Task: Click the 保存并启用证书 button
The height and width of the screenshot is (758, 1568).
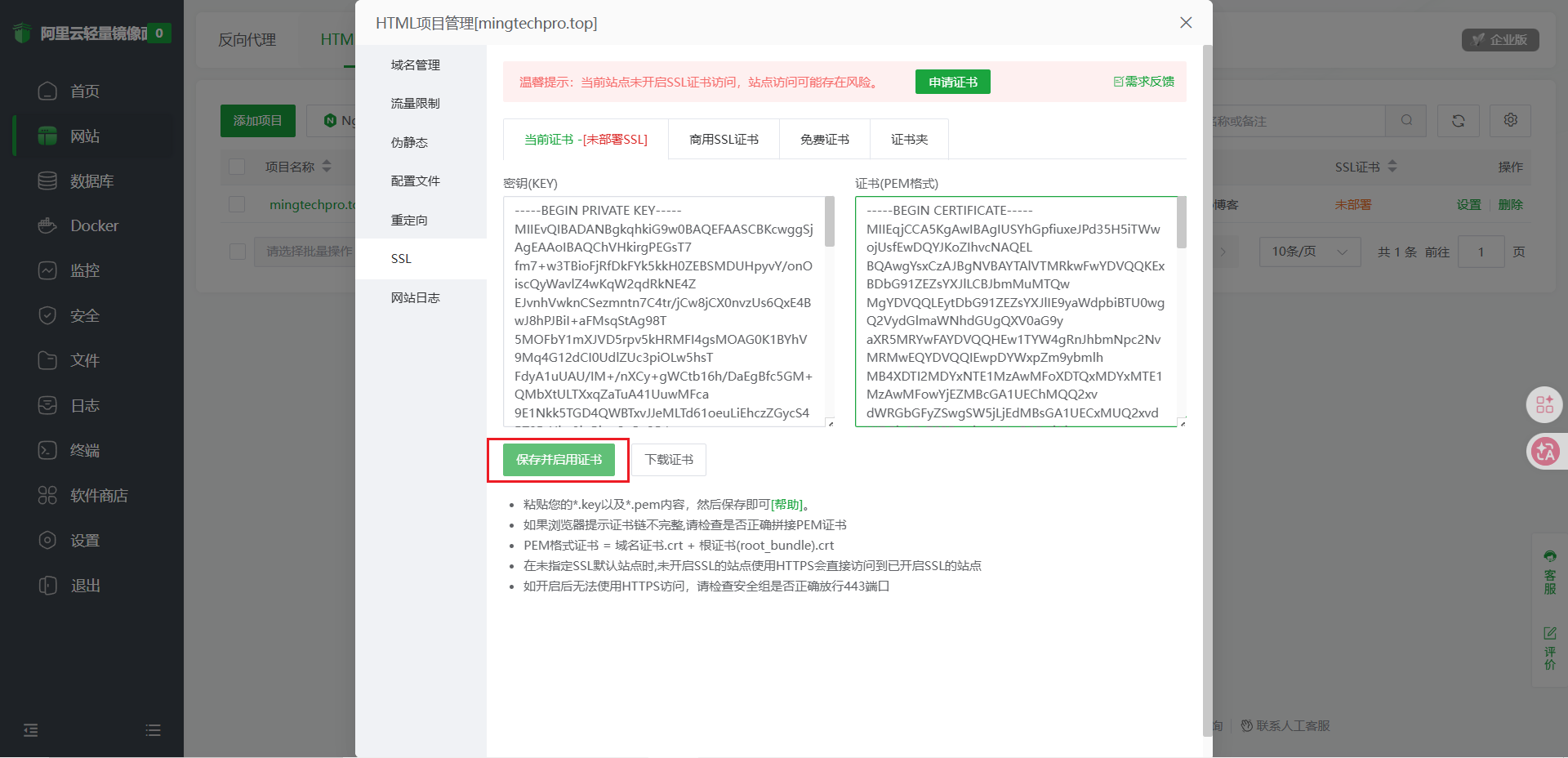Action: click(x=559, y=460)
